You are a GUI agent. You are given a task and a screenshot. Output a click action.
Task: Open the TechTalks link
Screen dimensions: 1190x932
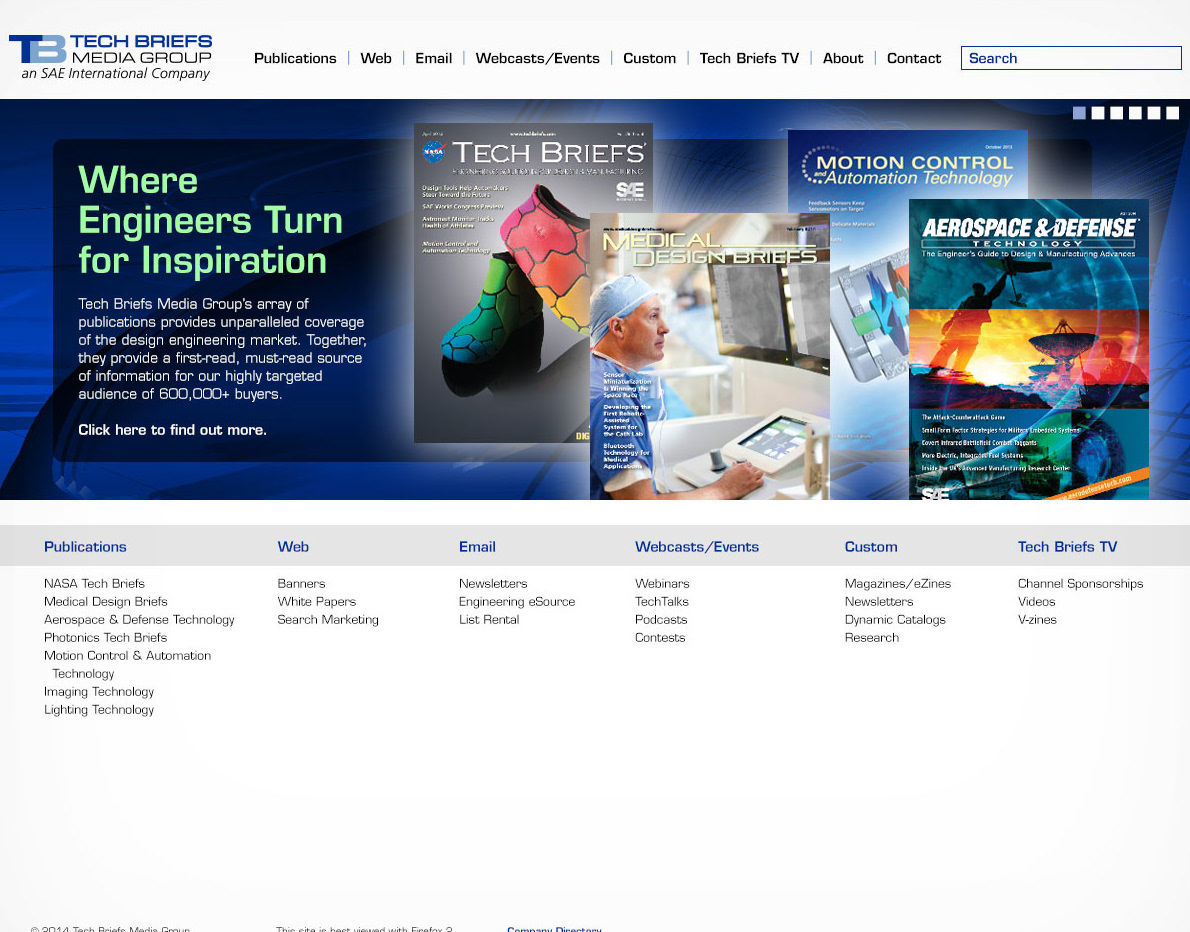pos(662,601)
